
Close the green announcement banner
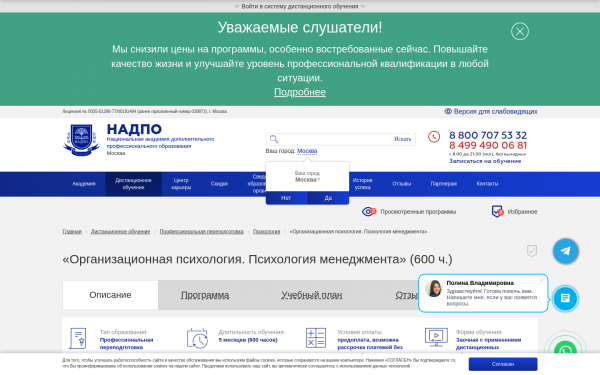pos(520,31)
